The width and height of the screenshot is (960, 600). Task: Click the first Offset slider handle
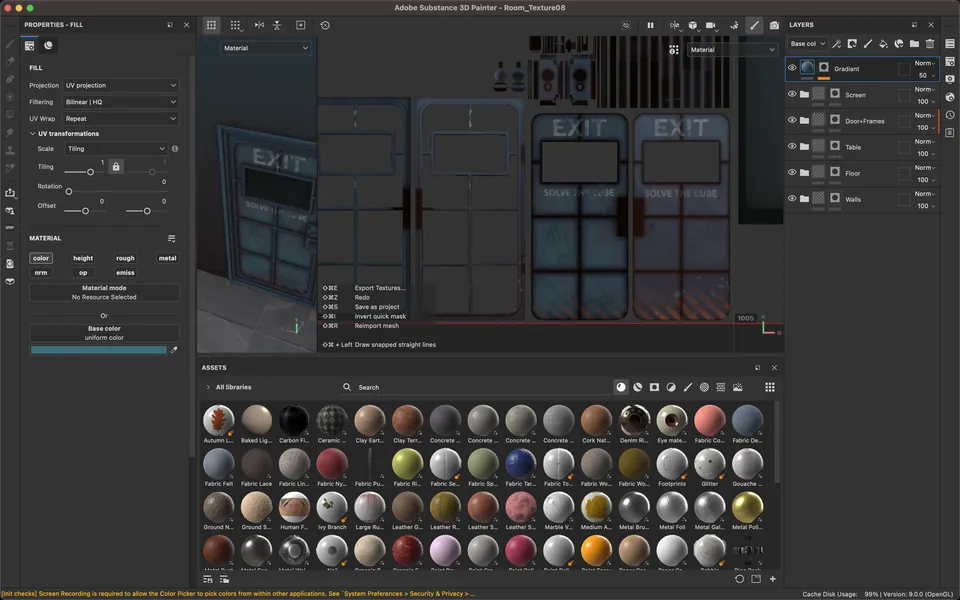85,211
